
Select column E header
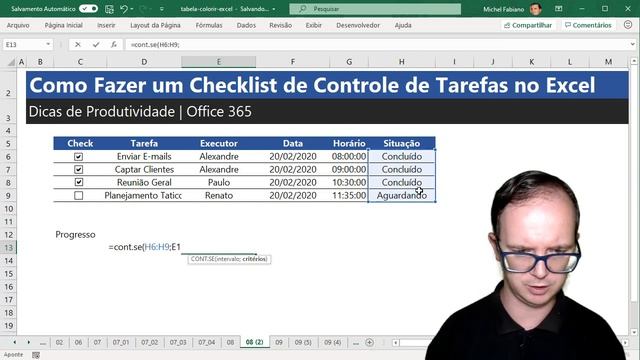(x=218, y=62)
